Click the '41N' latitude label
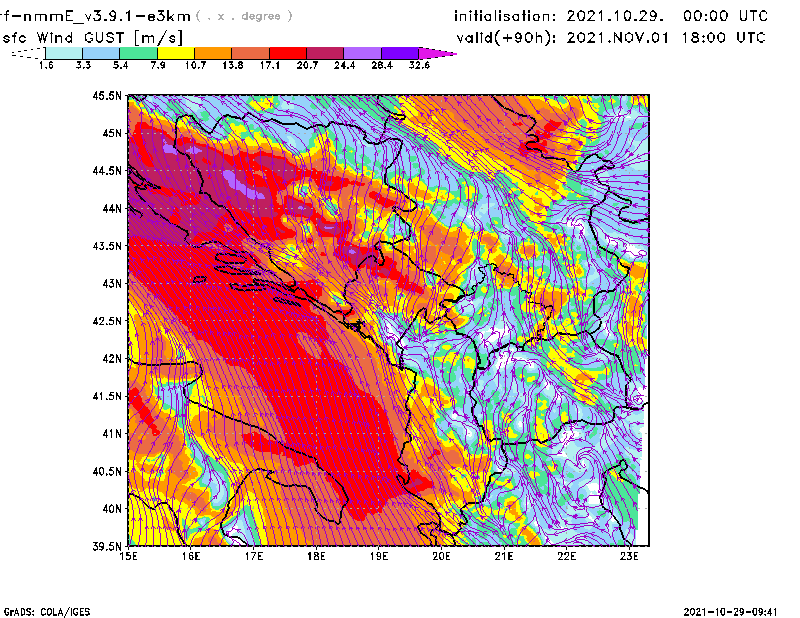Screen dimensions: 800x618 pyautogui.click(x=112, y=434)
